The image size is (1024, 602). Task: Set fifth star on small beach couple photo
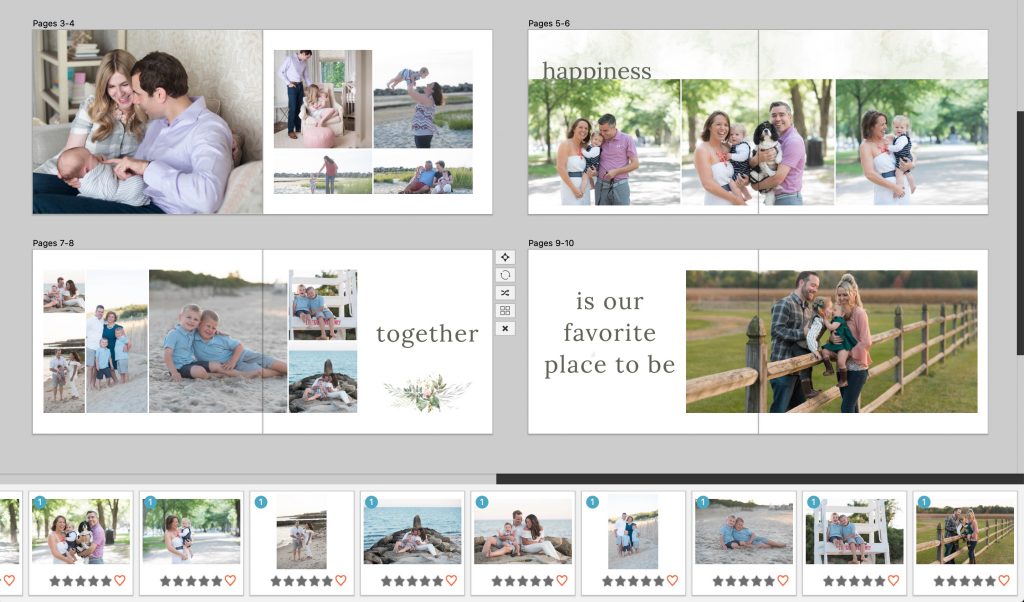327,580
